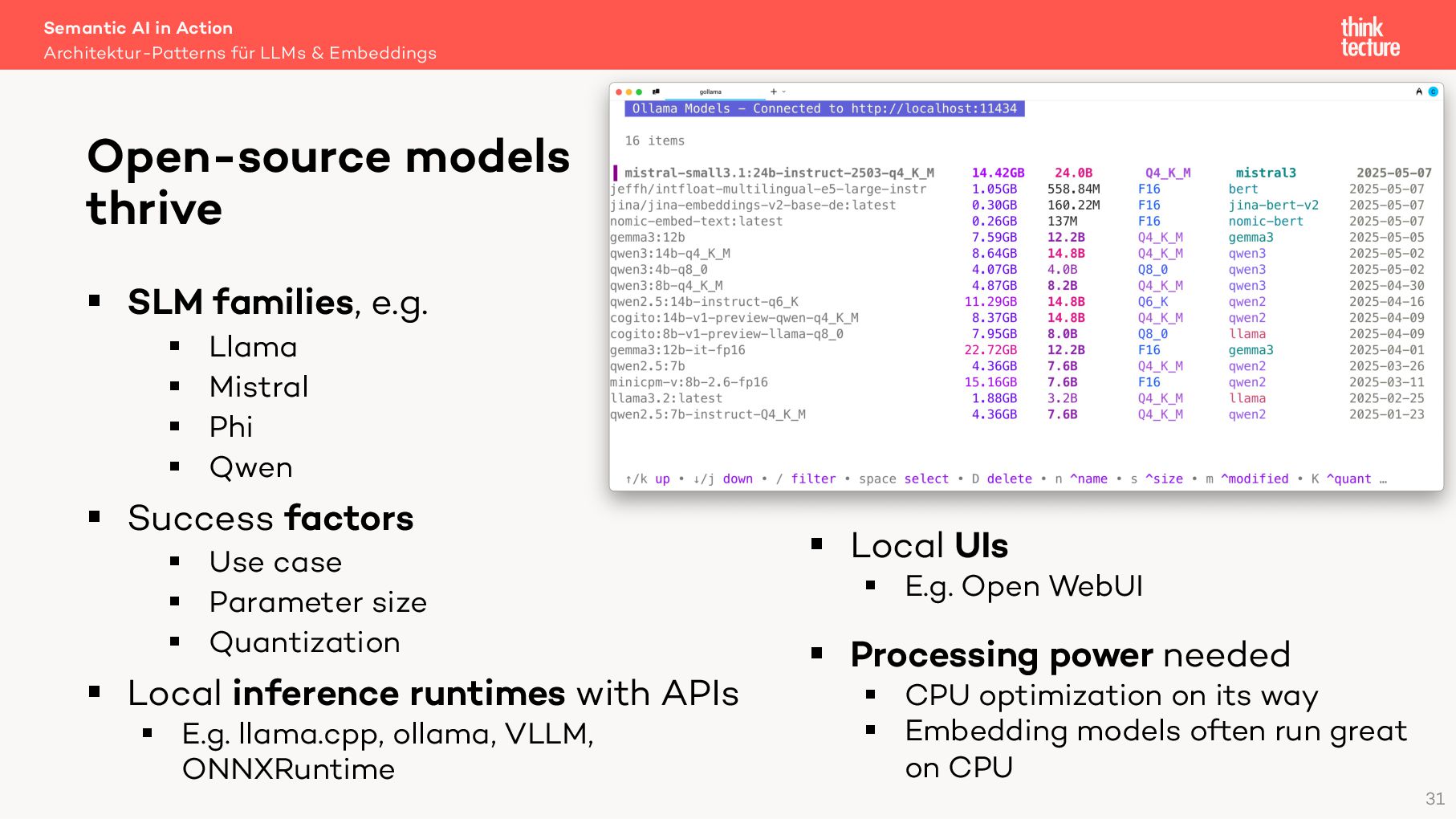This screenshot has width=1456, height=819.
Task: Click the 'filter' shortcut hint
Action: (x=813, y=479)
